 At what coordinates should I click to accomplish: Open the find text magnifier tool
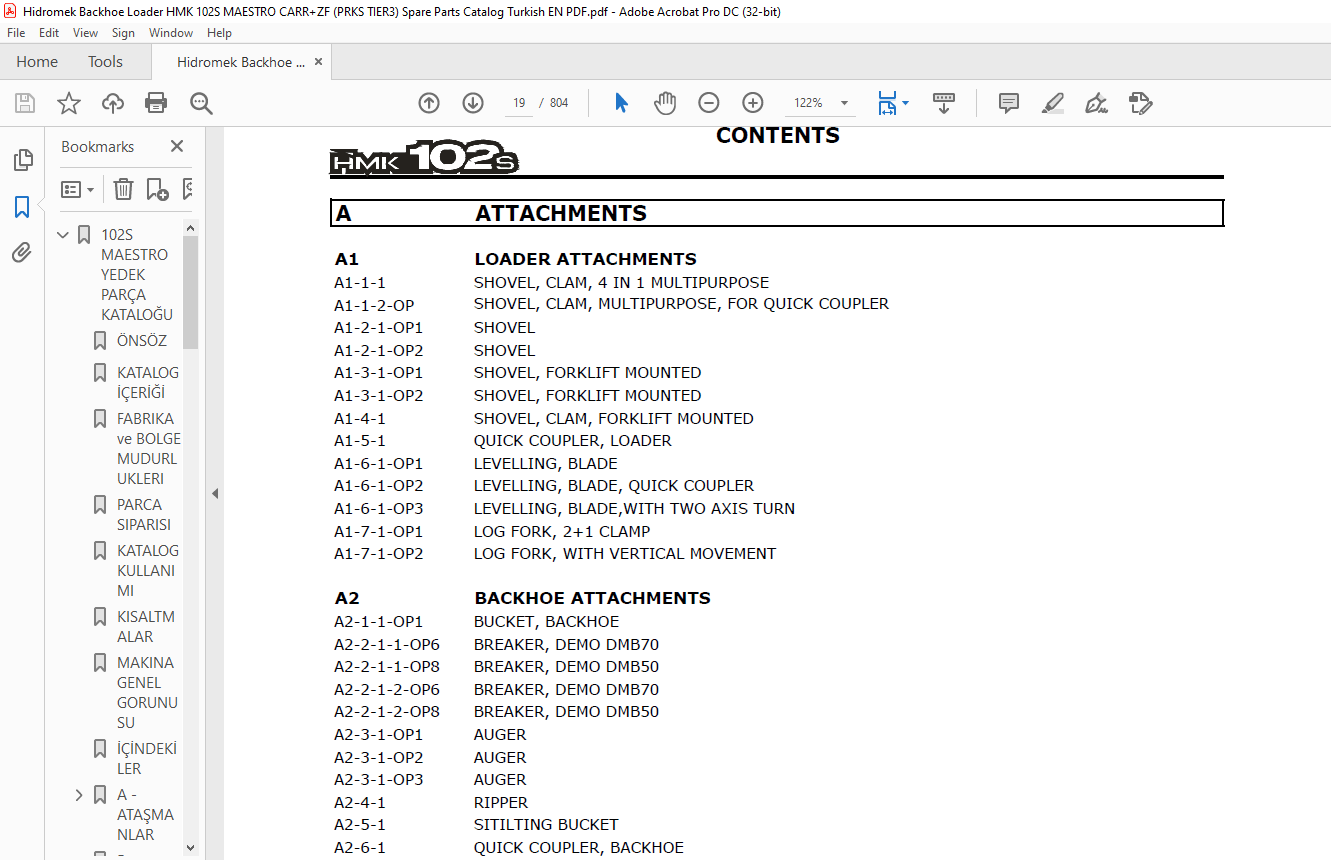point(201,103)
